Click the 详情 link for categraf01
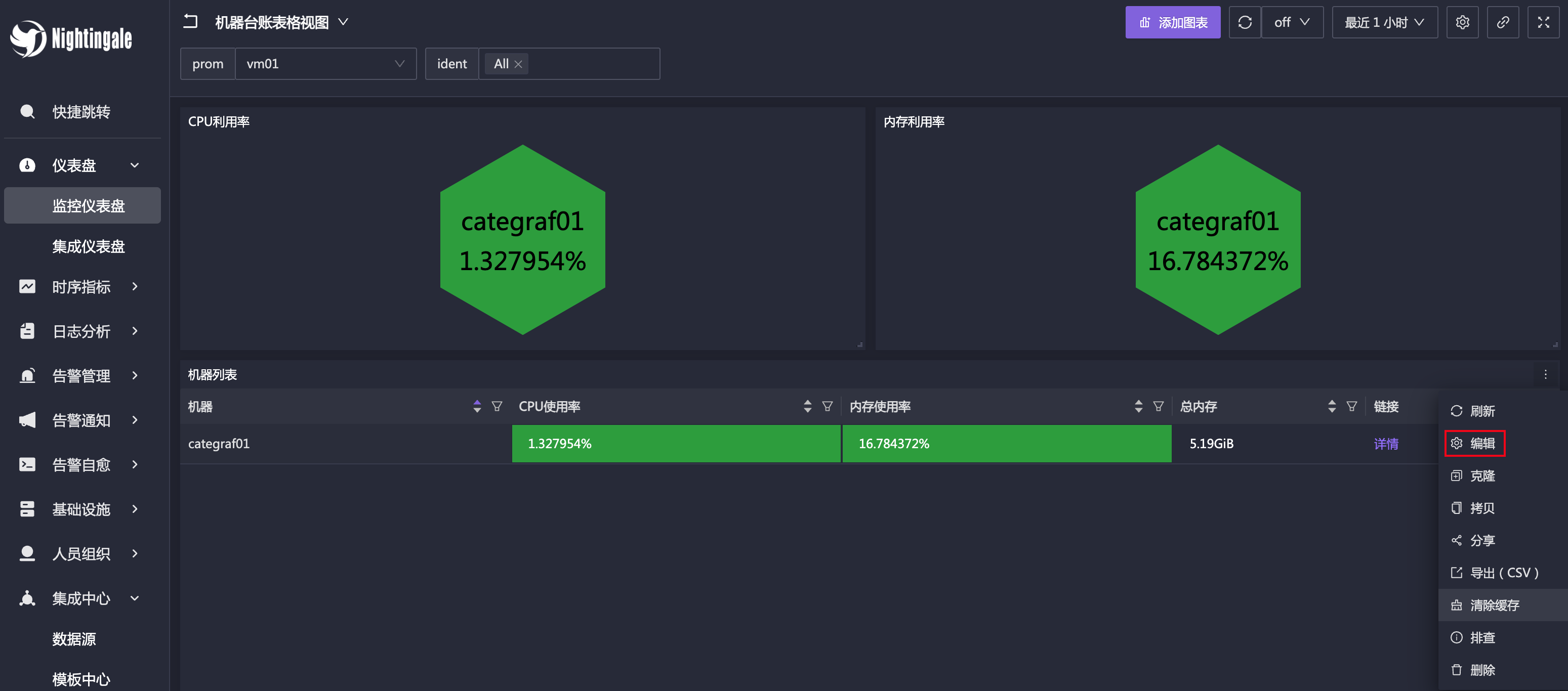 1387,442
